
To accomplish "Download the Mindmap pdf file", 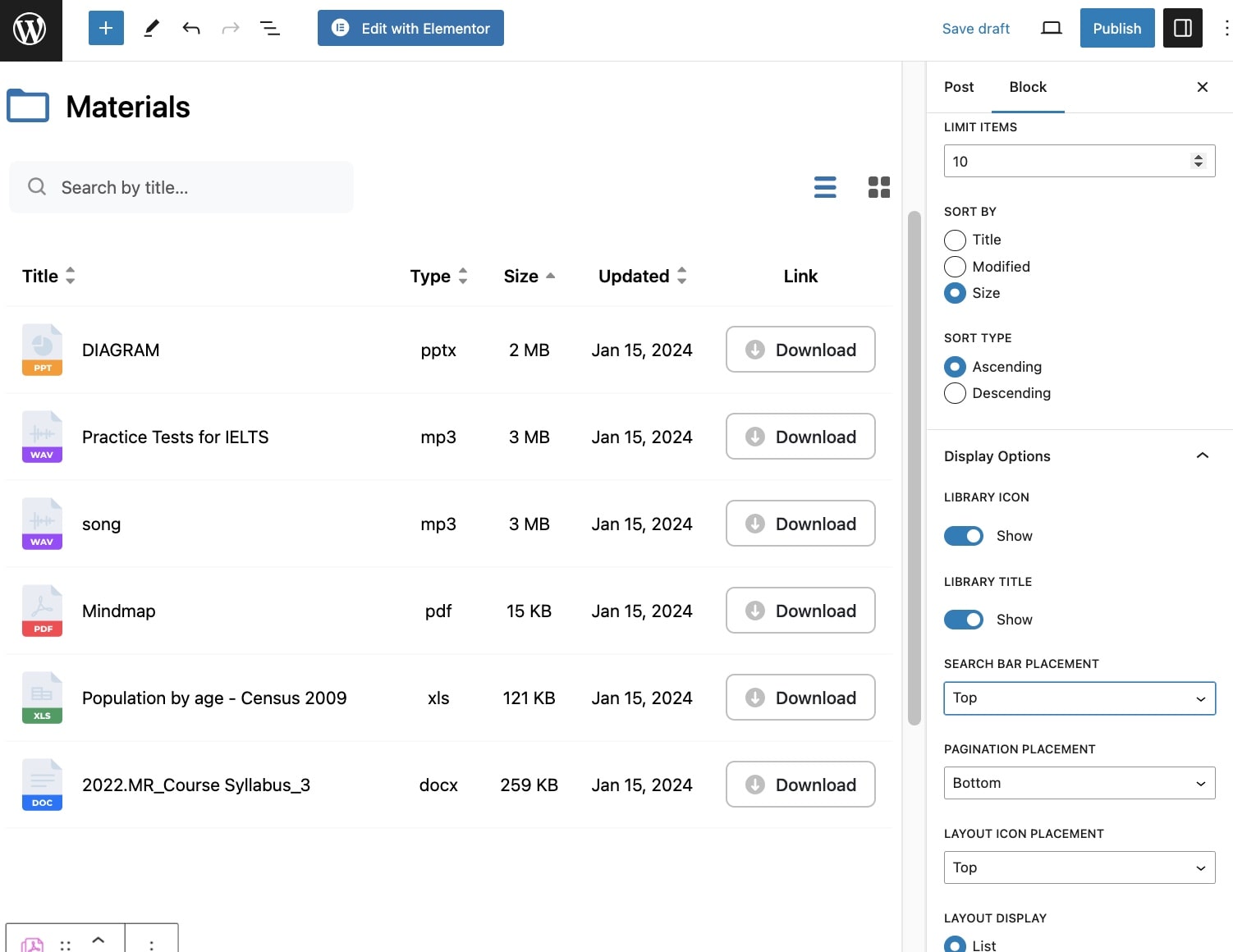I will pyautogui.click(x=800, y=611).
